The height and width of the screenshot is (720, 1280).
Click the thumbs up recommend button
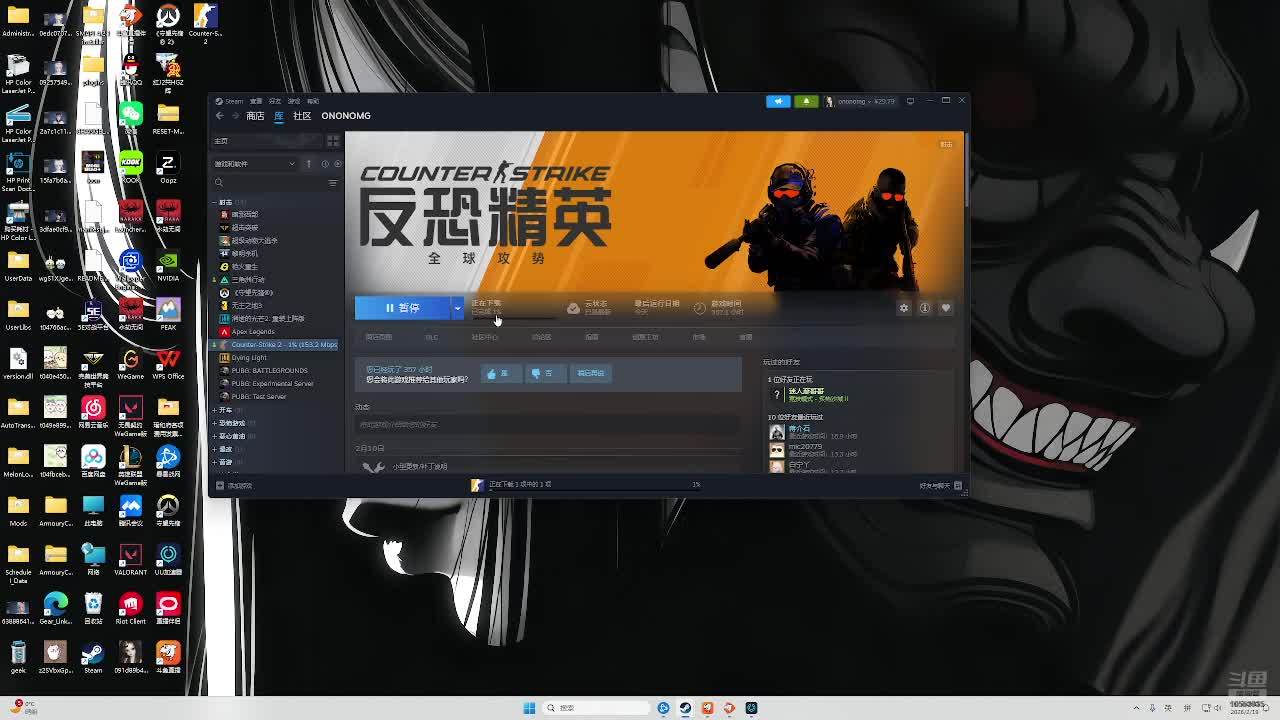tap(497, 373)
